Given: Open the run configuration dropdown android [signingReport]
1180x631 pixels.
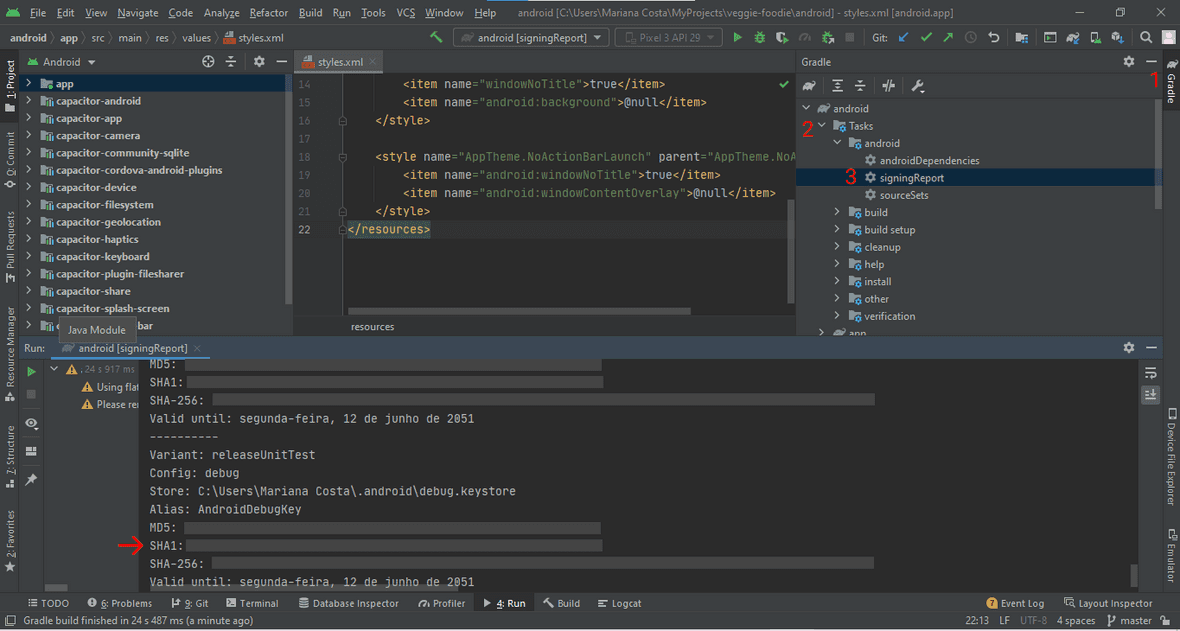Looking at the screenshot, I should pos(530,37).
